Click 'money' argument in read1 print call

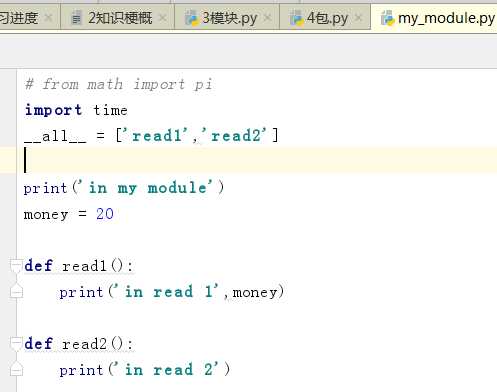point(255,292)
